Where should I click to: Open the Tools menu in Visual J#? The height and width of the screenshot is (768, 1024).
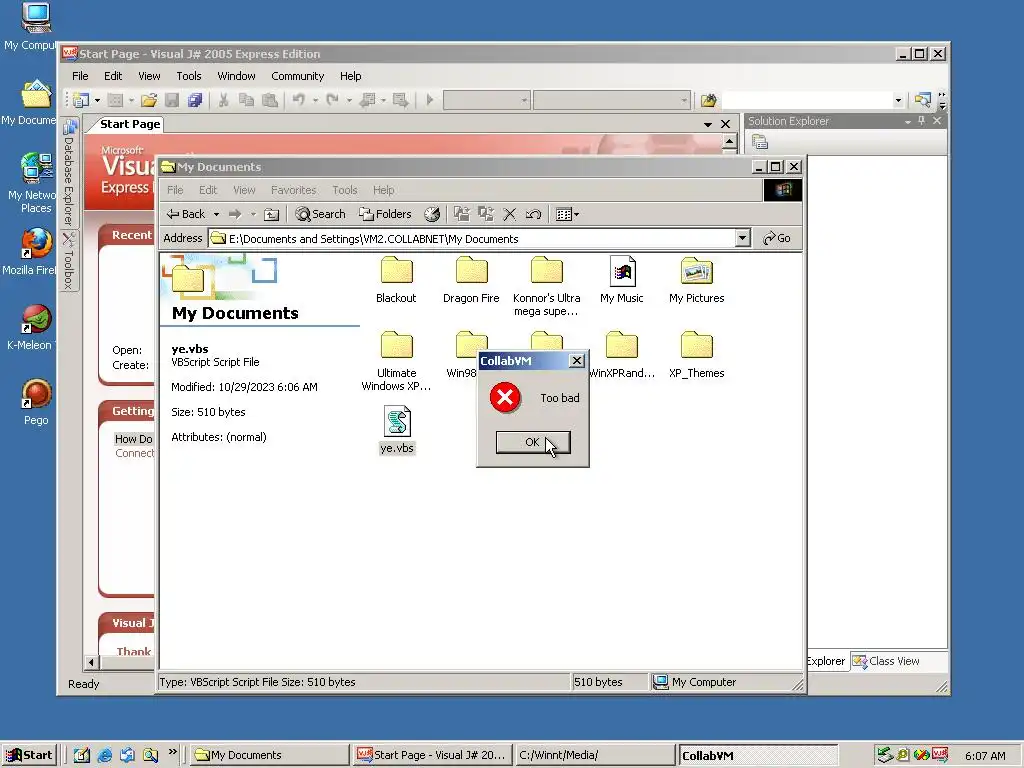click(x=189, y=76)
